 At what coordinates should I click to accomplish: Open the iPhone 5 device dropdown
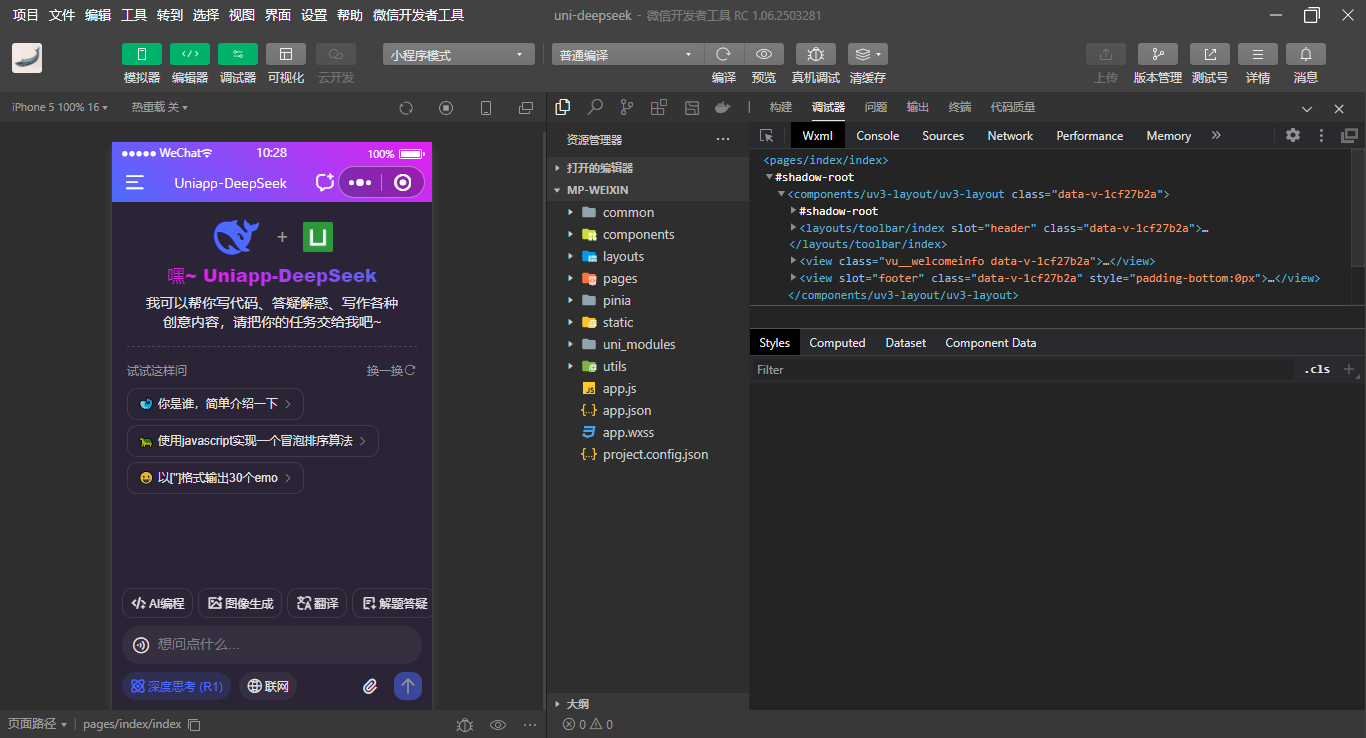(61, 107)
